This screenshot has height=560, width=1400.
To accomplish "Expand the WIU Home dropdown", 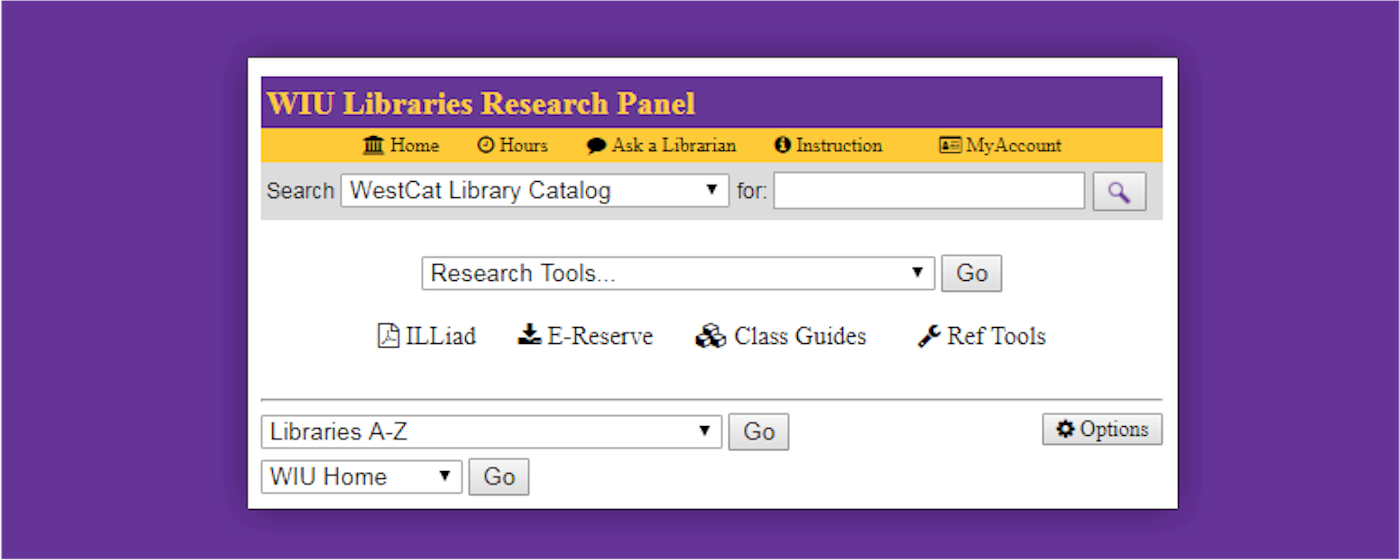I will [361, 477].
